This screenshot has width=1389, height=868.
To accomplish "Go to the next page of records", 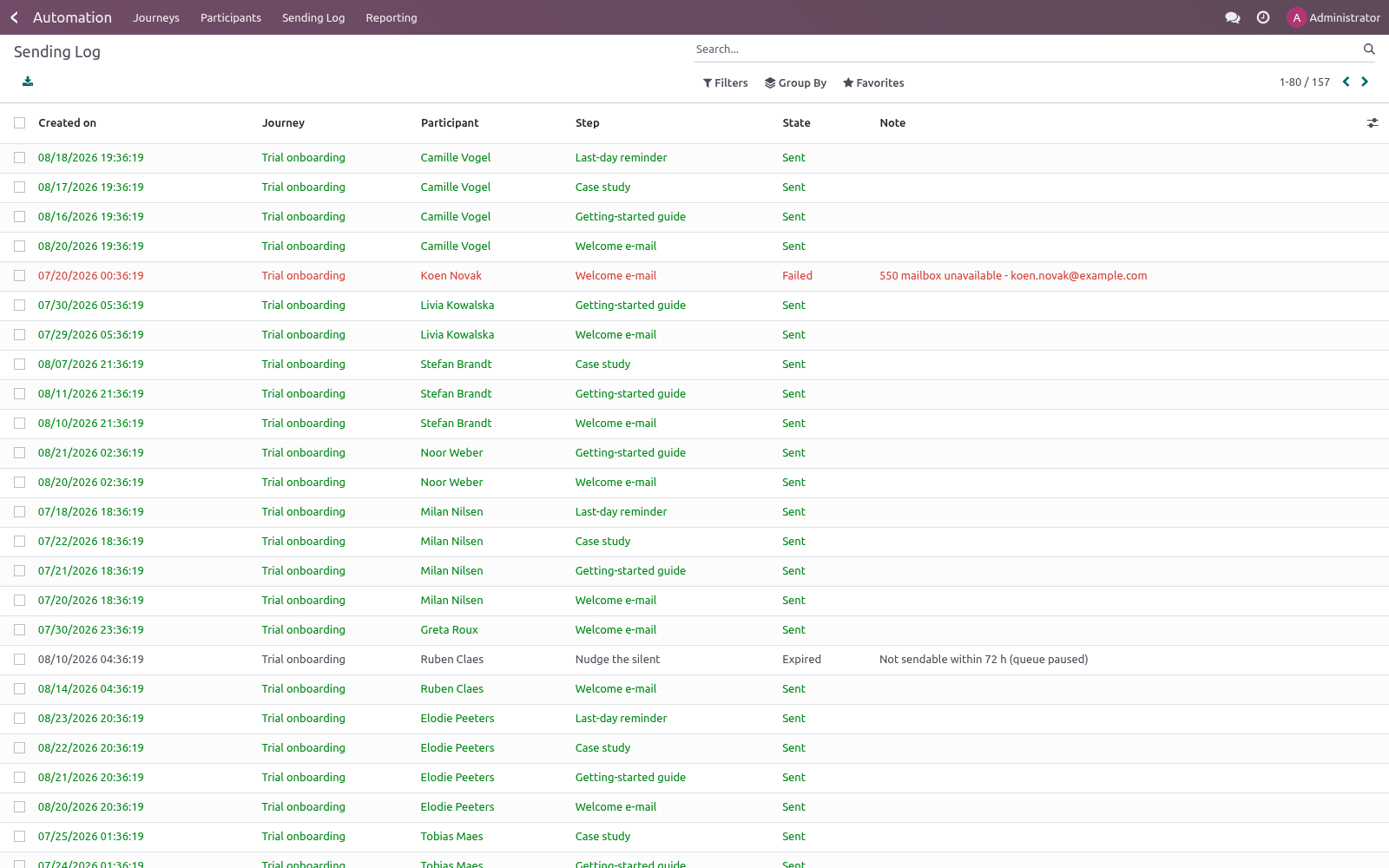I will (1365, 82).
